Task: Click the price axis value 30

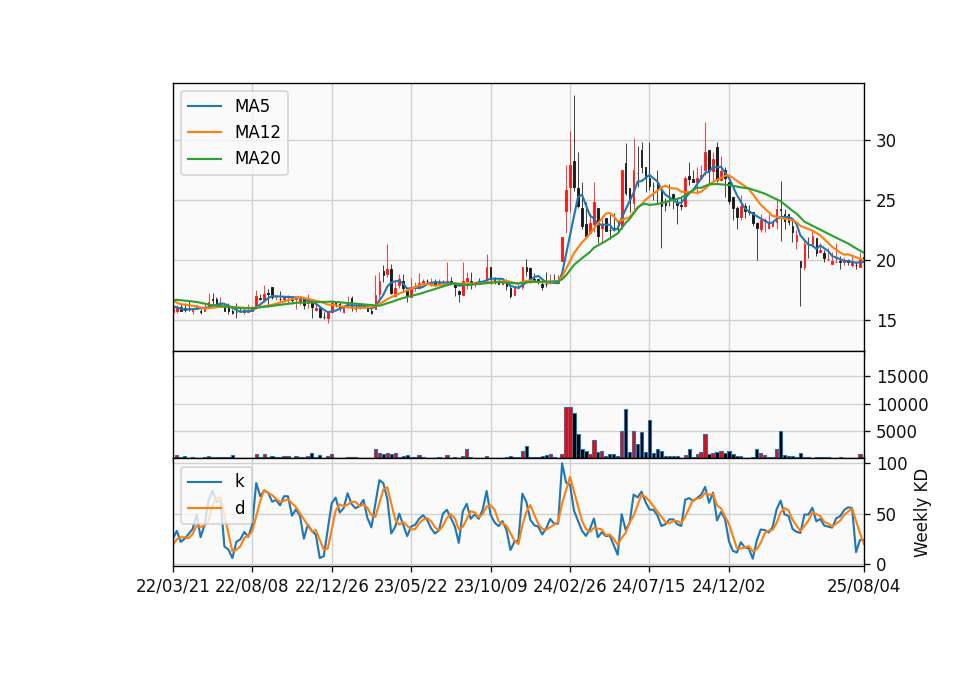Action: [x=886, y=141]
